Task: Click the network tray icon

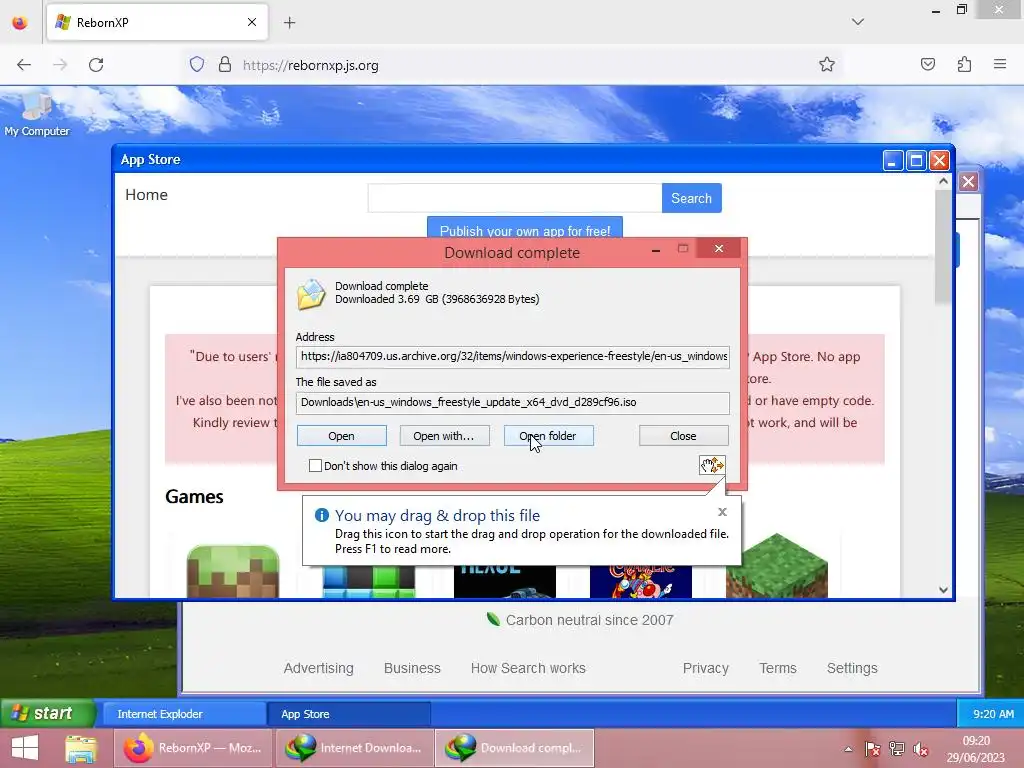Action: 897,749
